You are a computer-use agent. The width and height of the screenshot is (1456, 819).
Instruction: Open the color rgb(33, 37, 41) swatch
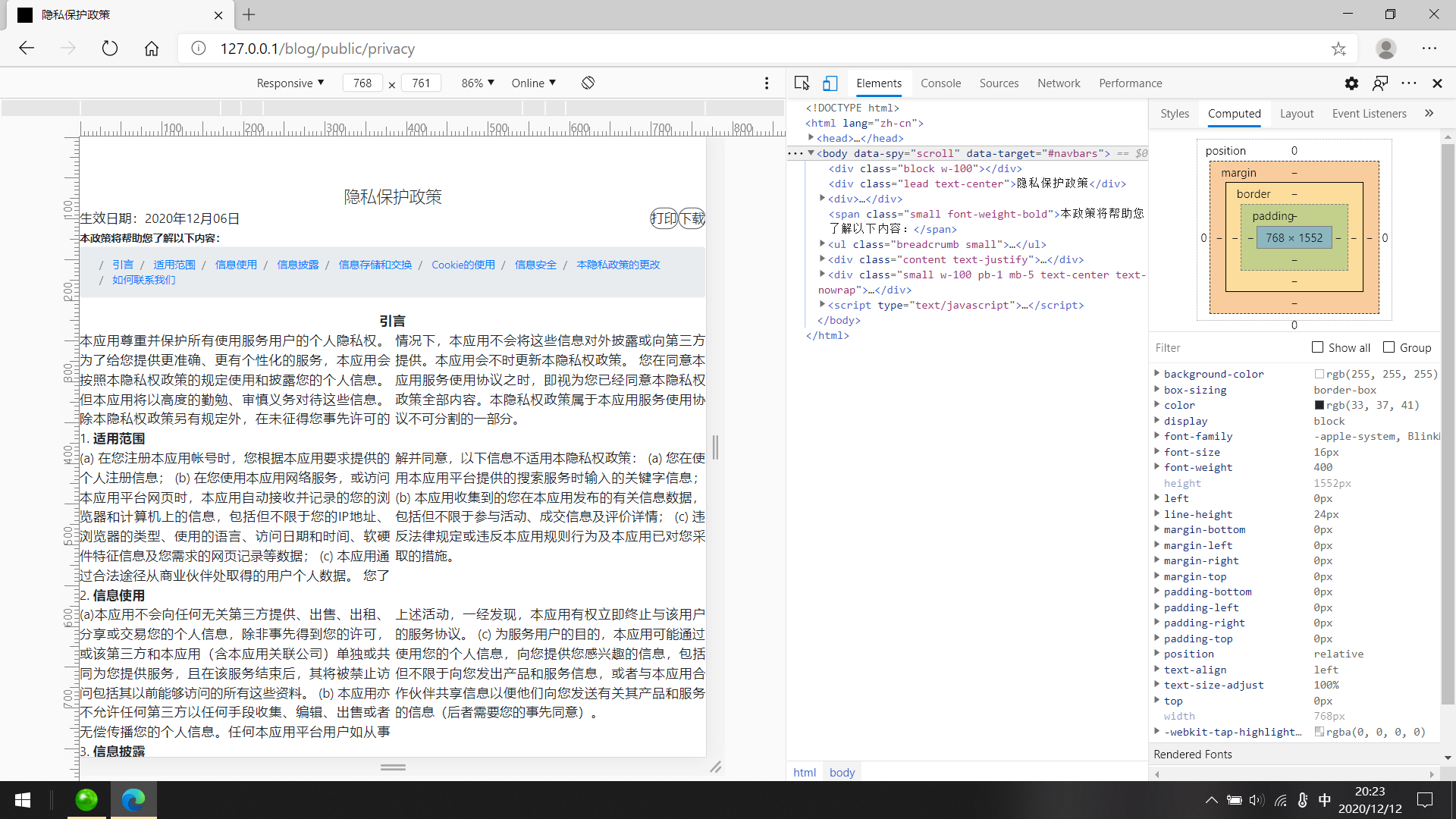tap(1319, 405)
